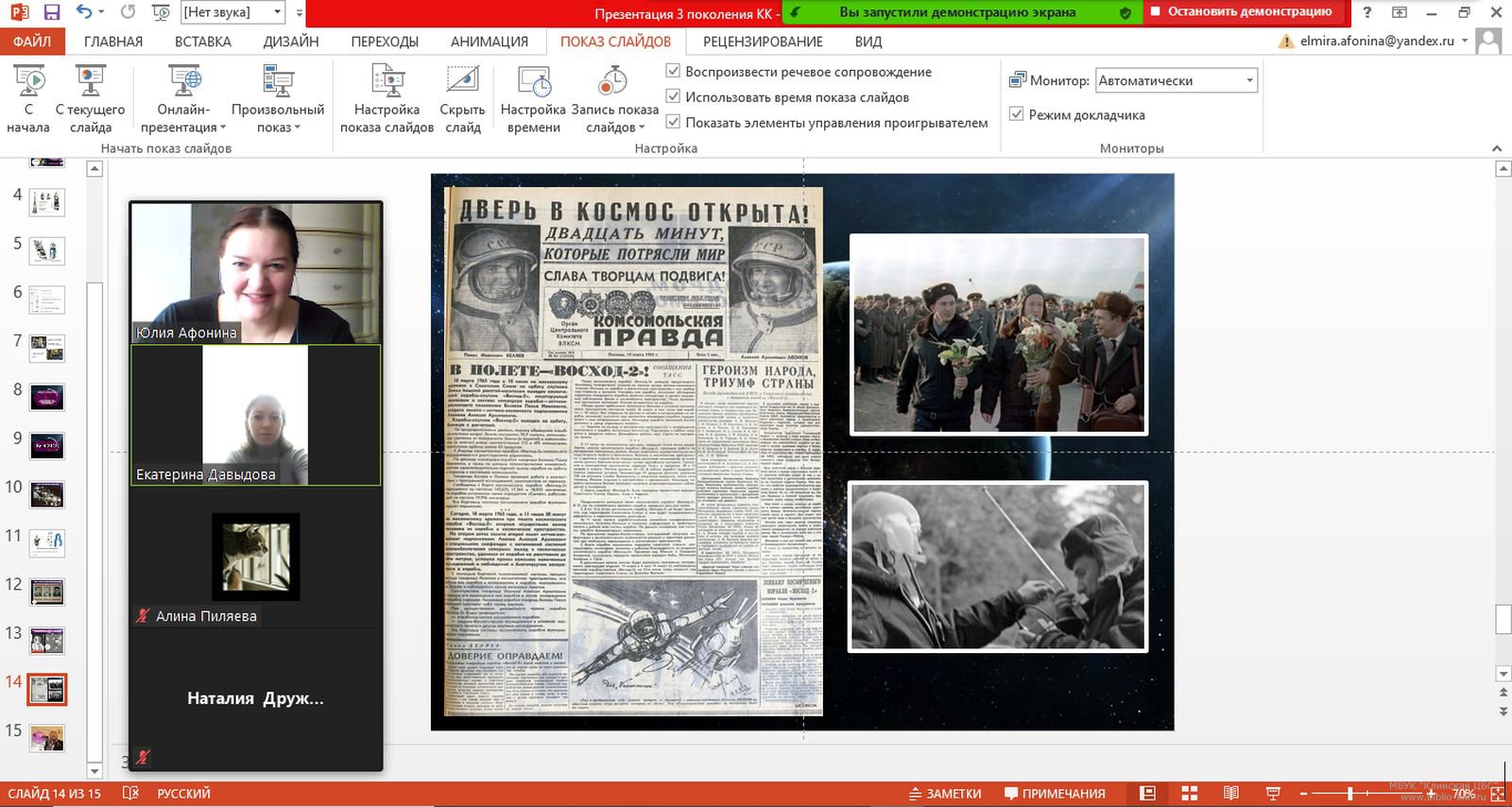Click slide editor vertical scrollbar thumb
Image resolution: width=1512 pixels, height=807 pixels.
(x=1503, y=619)
